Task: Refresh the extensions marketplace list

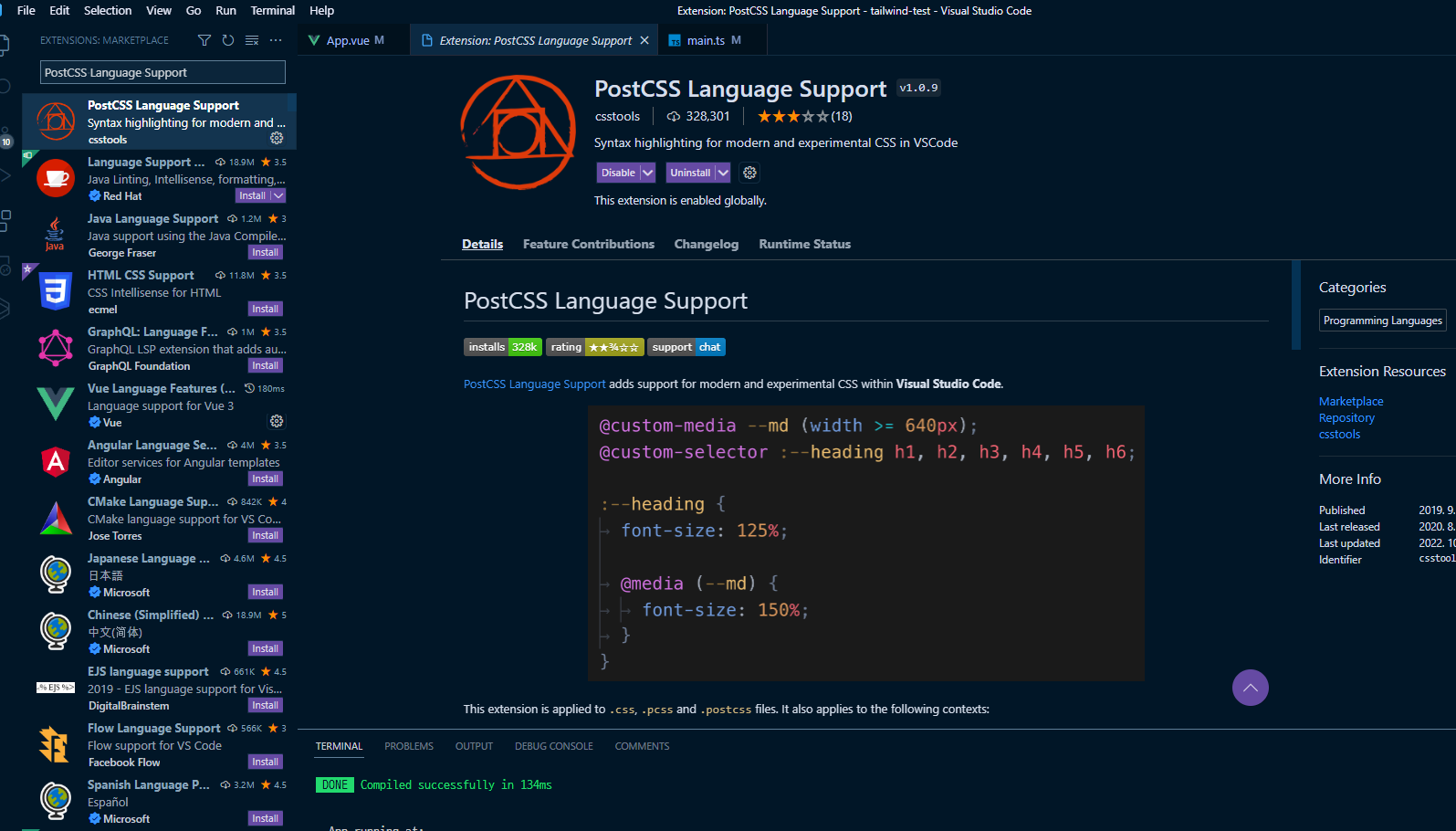Action: point(228,40)
